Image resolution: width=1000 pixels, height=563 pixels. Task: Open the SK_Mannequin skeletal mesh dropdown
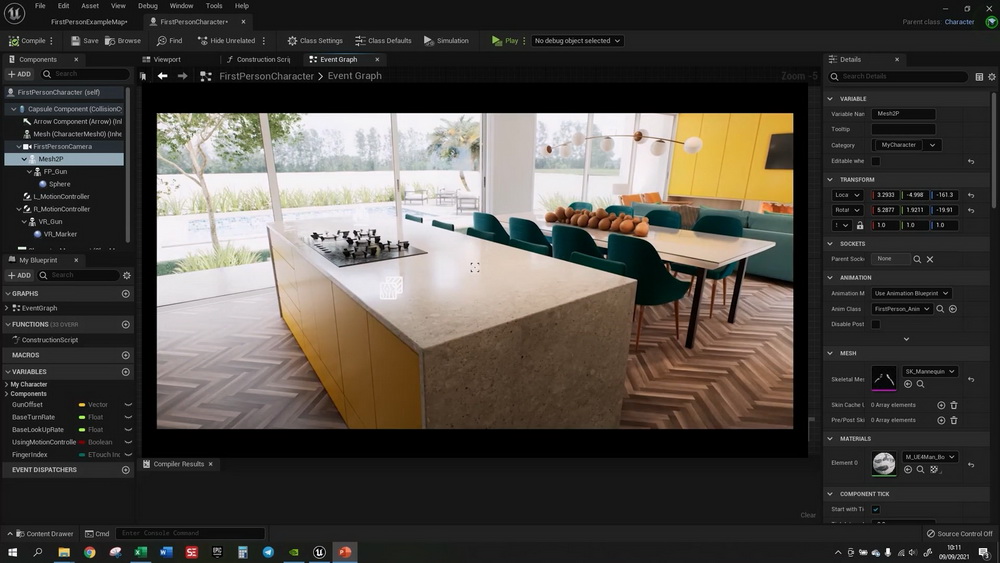[x=930, y=372]
